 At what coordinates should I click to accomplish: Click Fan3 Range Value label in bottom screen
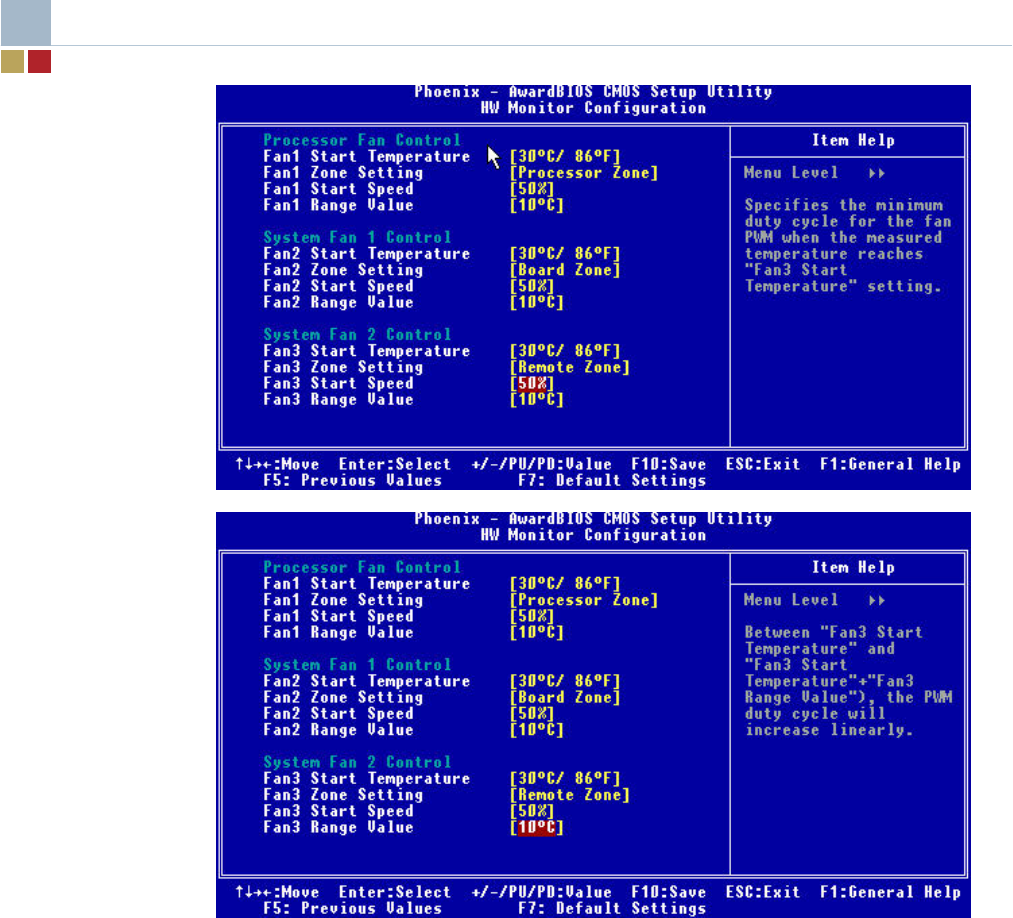pos(338,827)
